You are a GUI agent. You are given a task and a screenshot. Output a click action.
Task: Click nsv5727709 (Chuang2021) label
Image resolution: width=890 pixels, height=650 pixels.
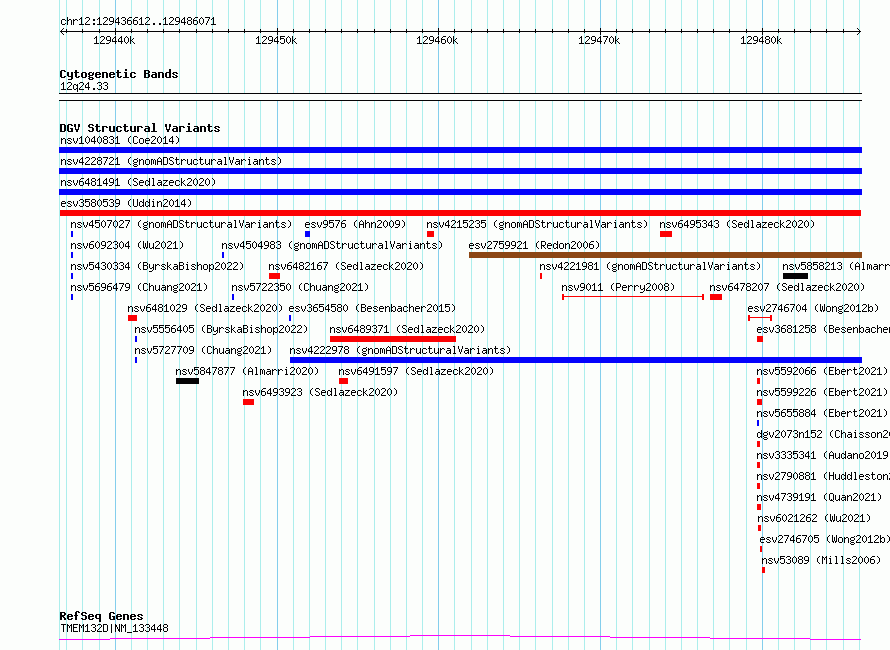click(x=203, y=350)
